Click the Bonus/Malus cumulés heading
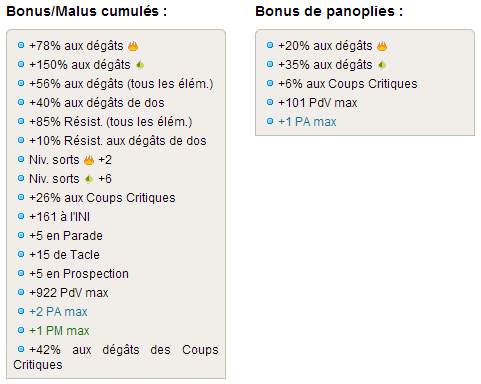The height and width of the screenshot is (384, 481). 87,11
